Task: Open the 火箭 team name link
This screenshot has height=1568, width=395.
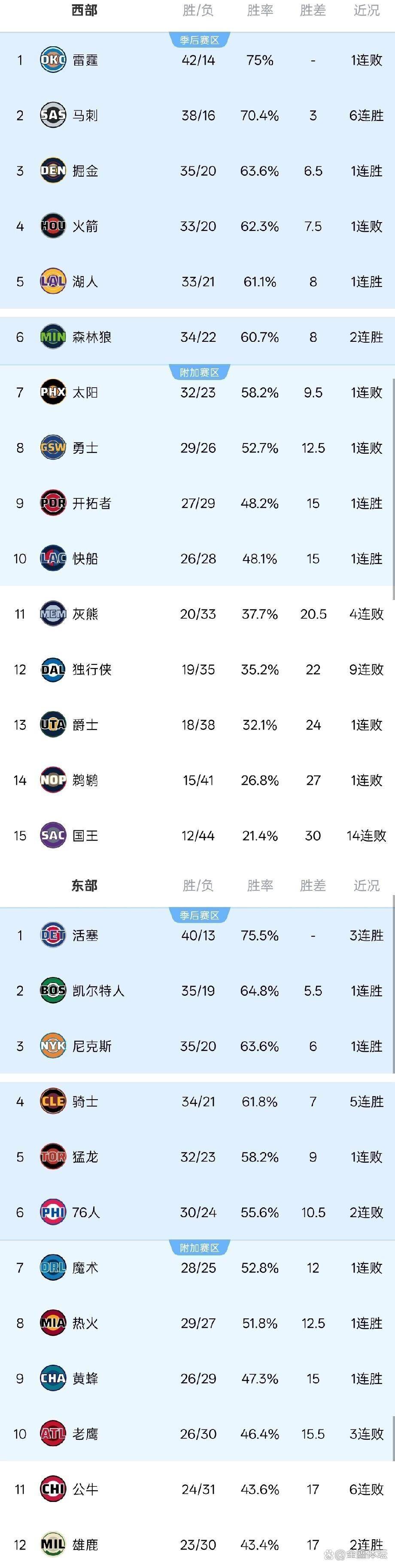Action: point(85,226)
